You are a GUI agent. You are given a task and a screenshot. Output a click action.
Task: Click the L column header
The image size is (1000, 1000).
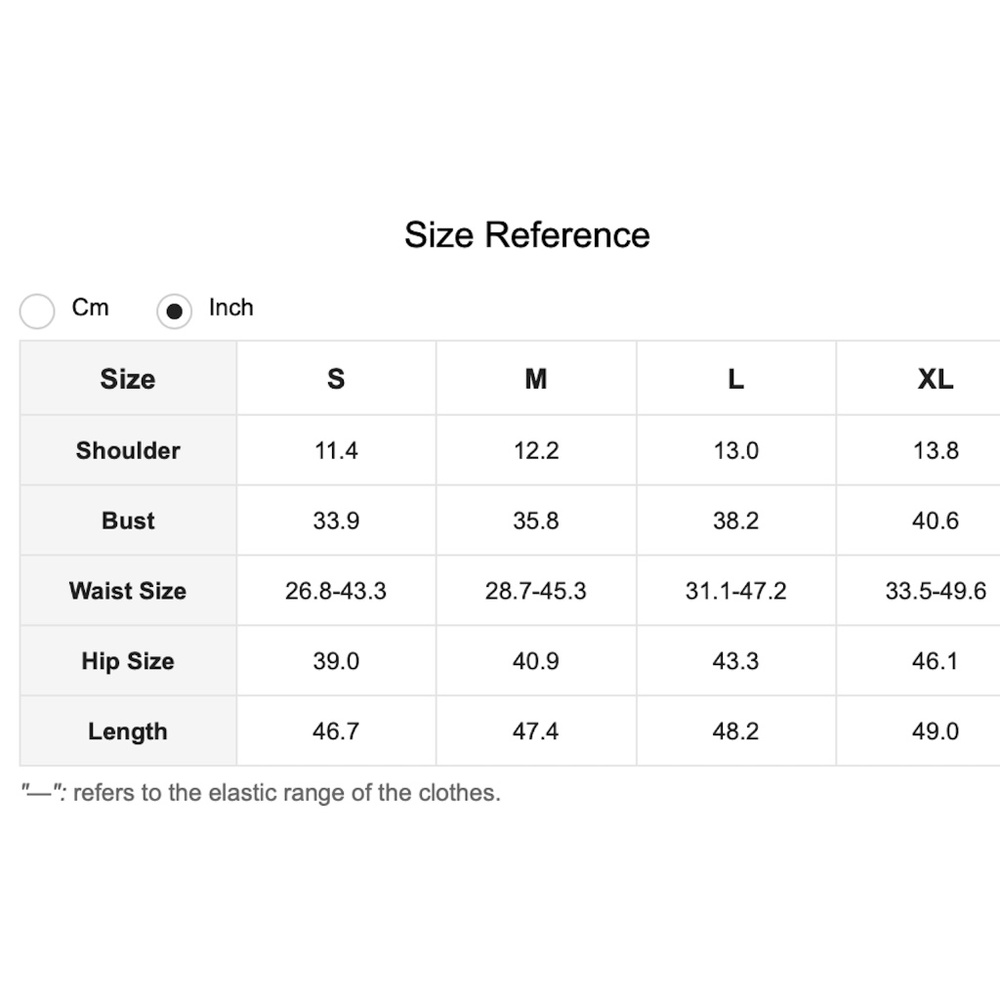pos(736,379)
